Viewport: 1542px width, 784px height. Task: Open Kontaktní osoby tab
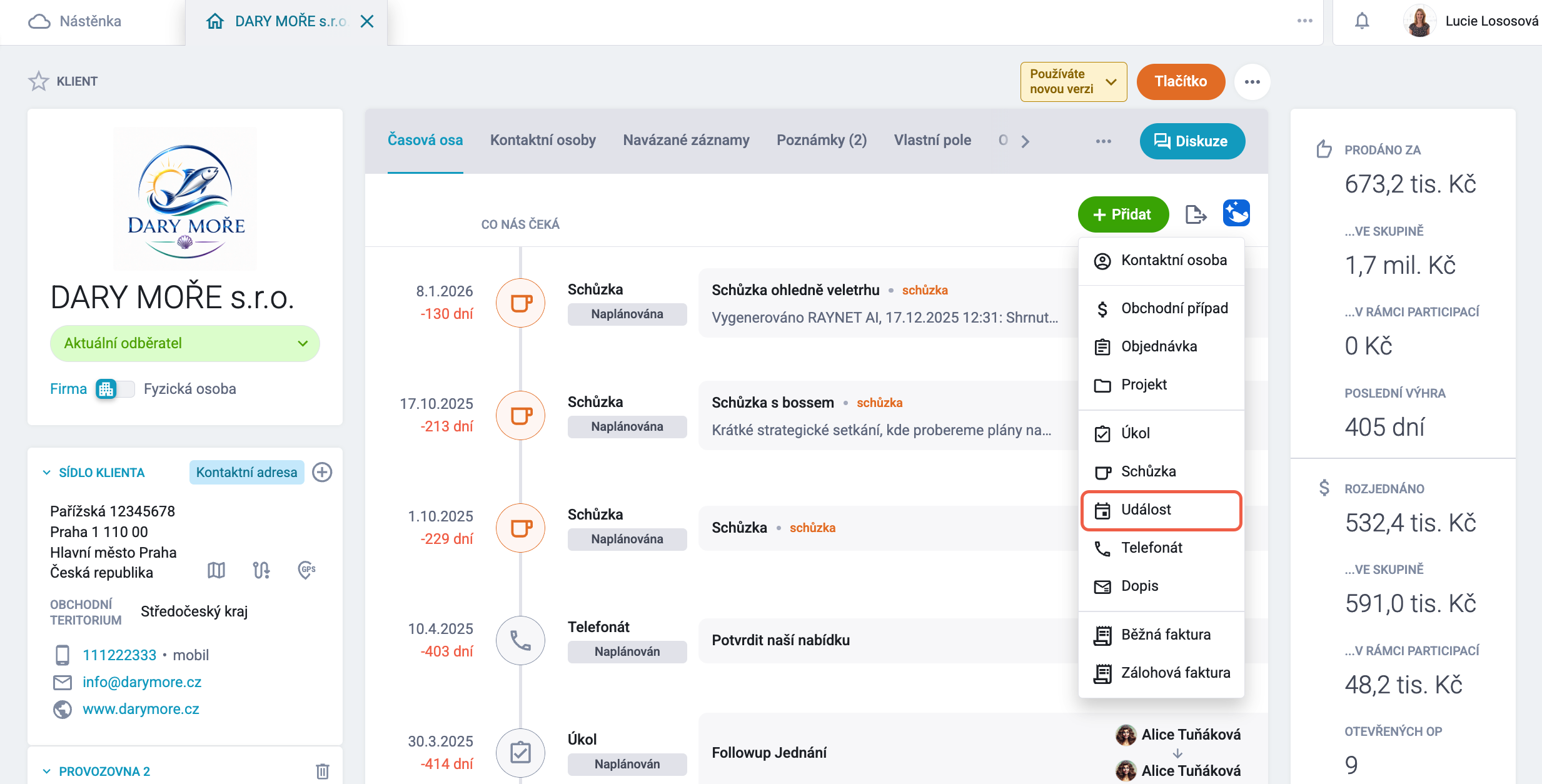click(x=543, y=140)
